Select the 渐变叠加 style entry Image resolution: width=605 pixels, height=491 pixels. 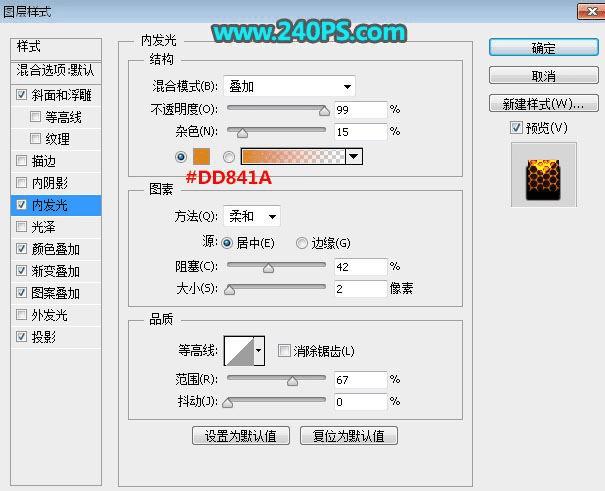point(56,271)
